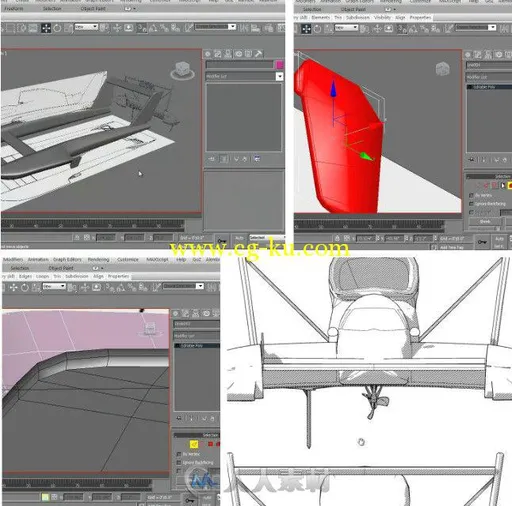Open Hierarchy panel tab in top-left window

point(228,54)
